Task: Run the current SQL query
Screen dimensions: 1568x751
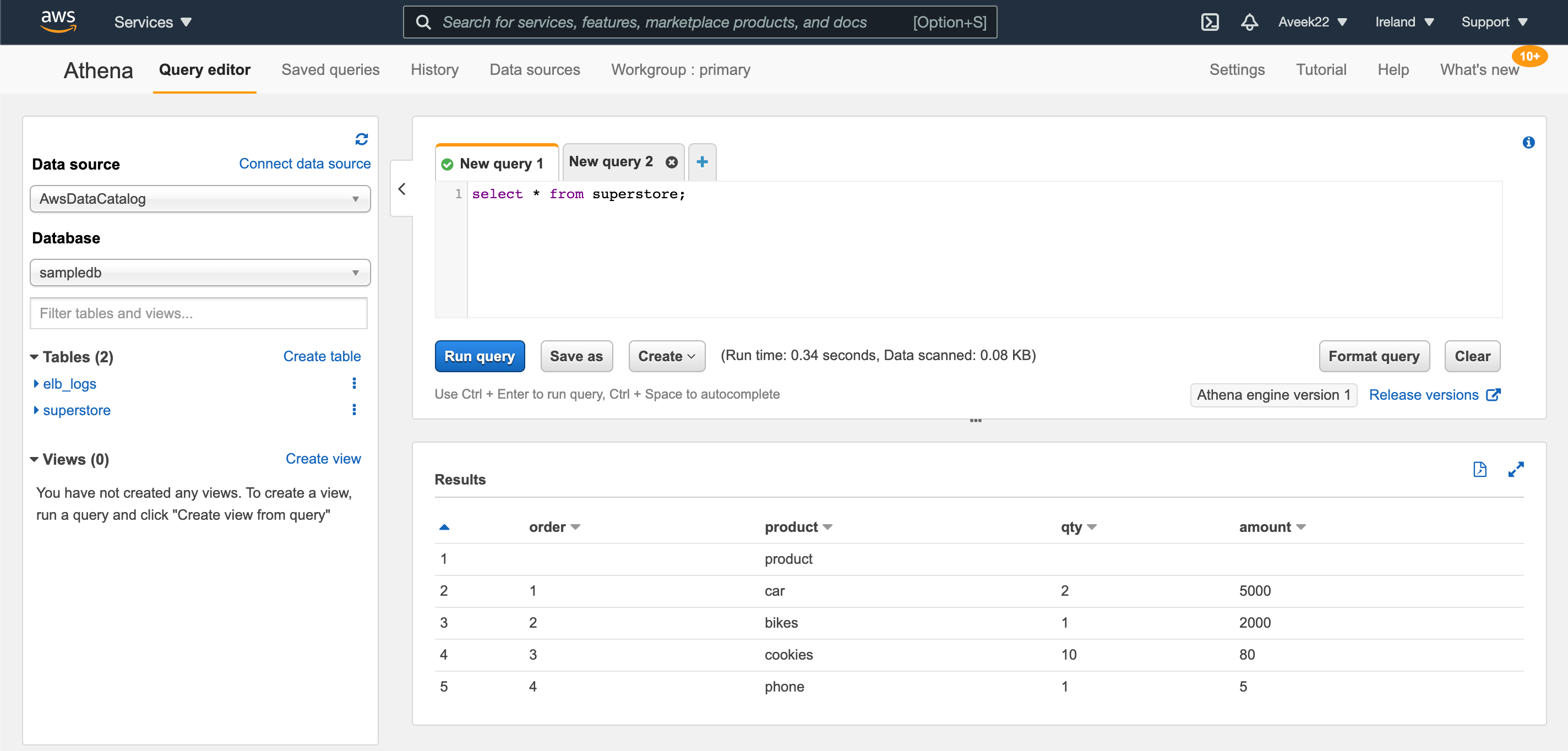Action: click(480, 356)
